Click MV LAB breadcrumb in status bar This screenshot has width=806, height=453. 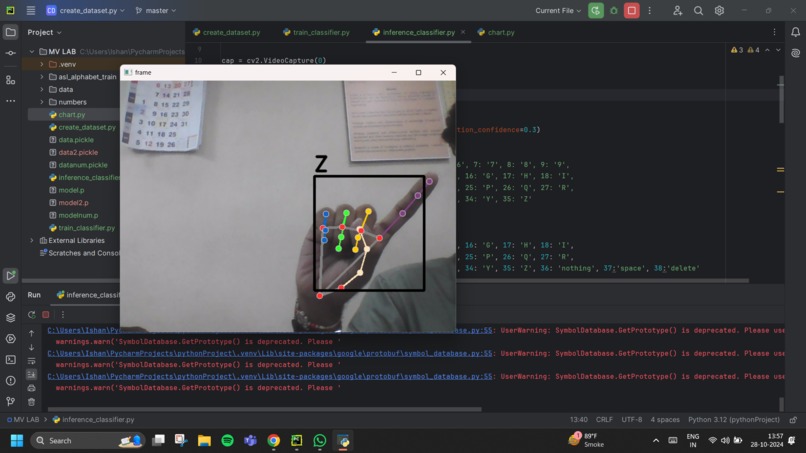click(23, 420)
